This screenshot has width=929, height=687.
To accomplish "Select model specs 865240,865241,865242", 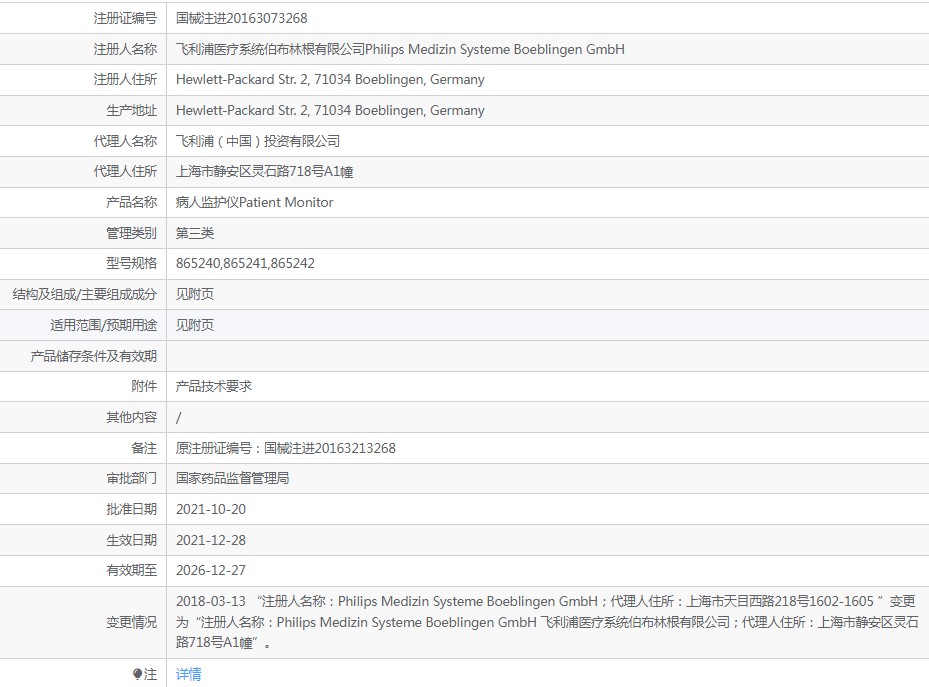I will [x=245, y=264].
